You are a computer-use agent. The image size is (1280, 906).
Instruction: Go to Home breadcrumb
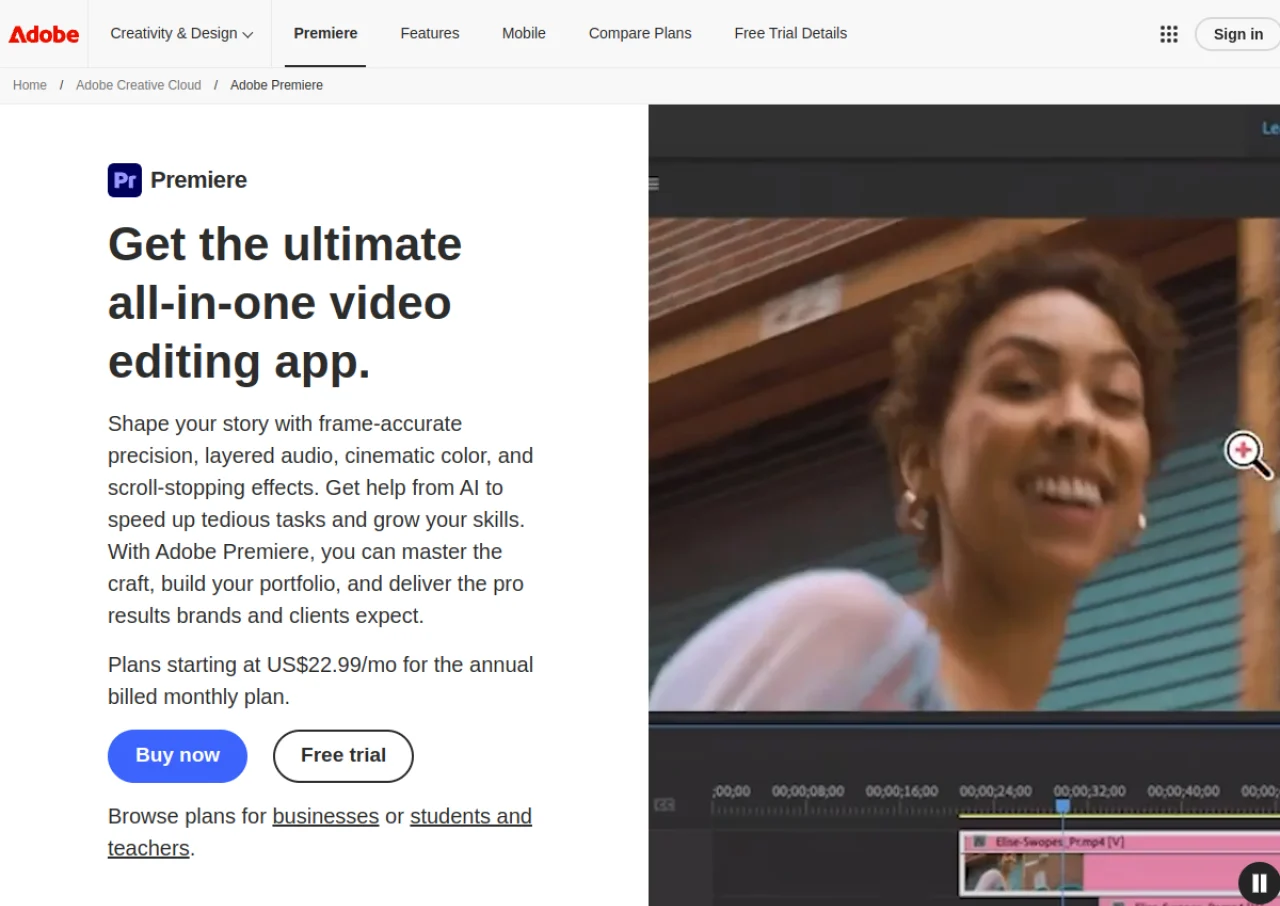point(30,85)
